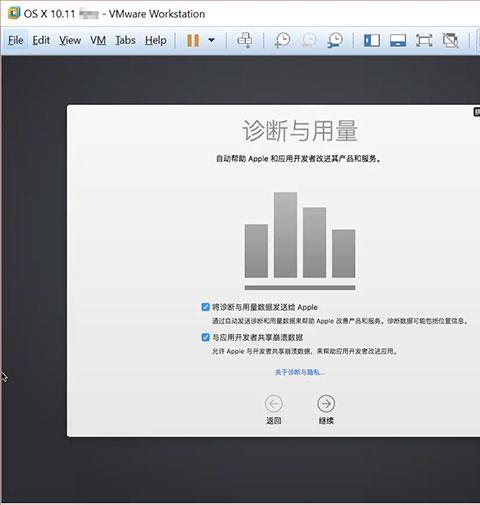Toggle the library sidebar view
This screenshot has width=480, height=505.
[x=372, y=41]
